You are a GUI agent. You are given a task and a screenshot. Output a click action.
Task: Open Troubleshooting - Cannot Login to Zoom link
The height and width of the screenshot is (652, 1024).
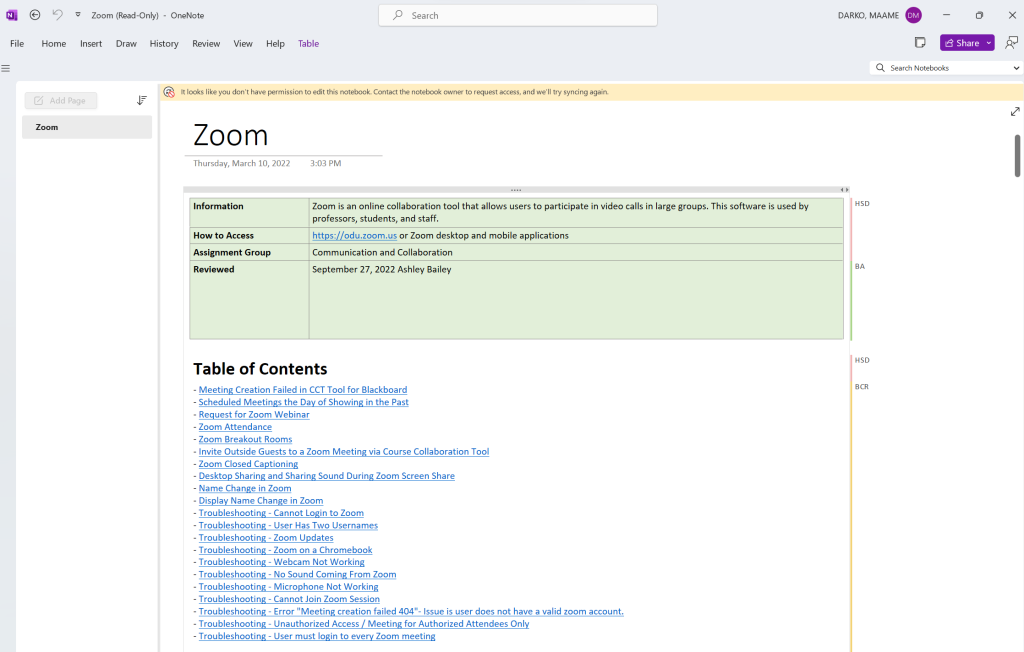[281, 513]
